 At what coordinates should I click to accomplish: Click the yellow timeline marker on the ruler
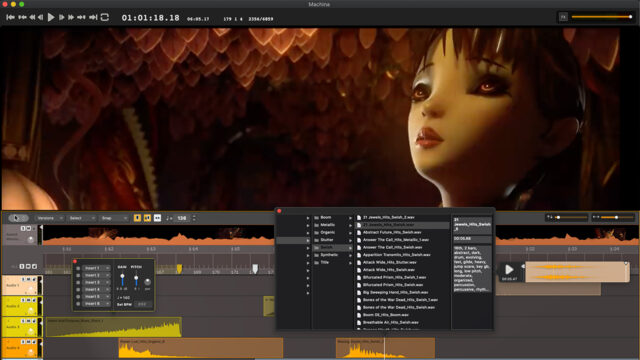coord(179,269)
